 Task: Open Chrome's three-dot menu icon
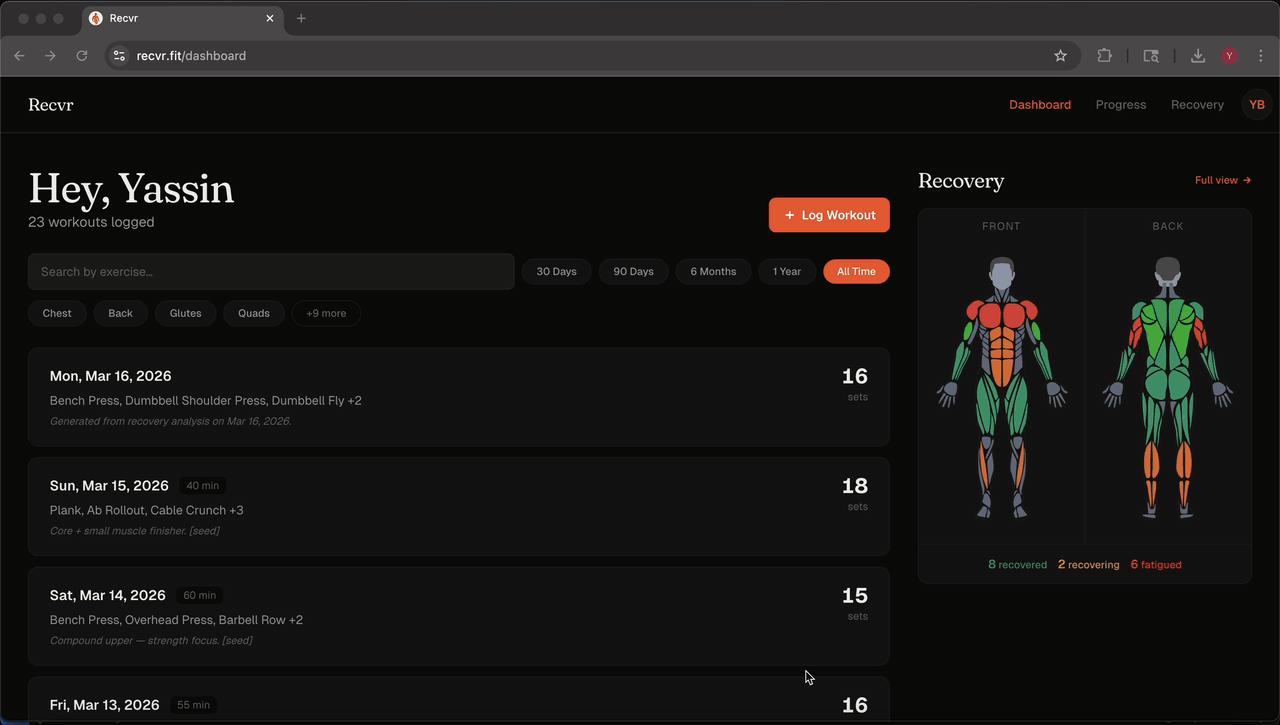1262,55
